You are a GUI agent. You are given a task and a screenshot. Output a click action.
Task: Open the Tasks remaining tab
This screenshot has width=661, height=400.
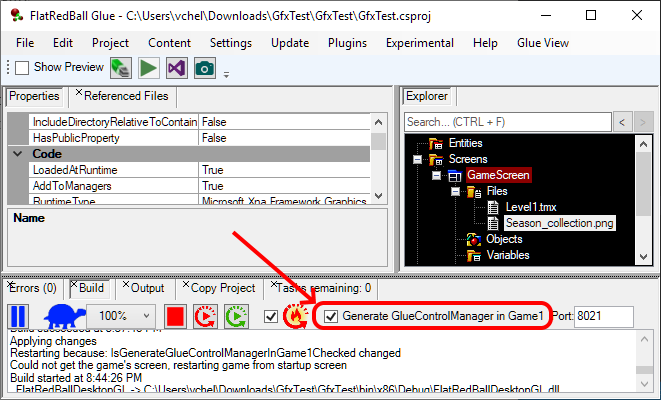(x=323, y=288)
